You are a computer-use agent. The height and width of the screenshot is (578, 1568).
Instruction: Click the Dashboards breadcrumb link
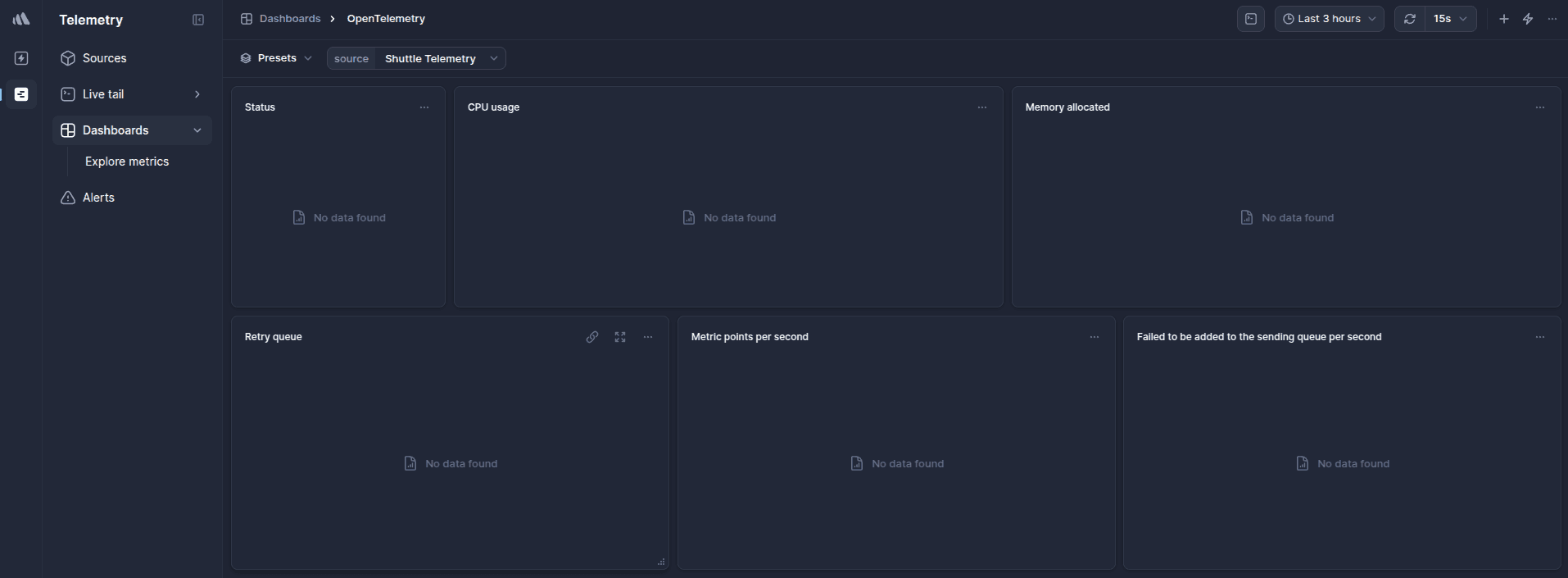289,19
